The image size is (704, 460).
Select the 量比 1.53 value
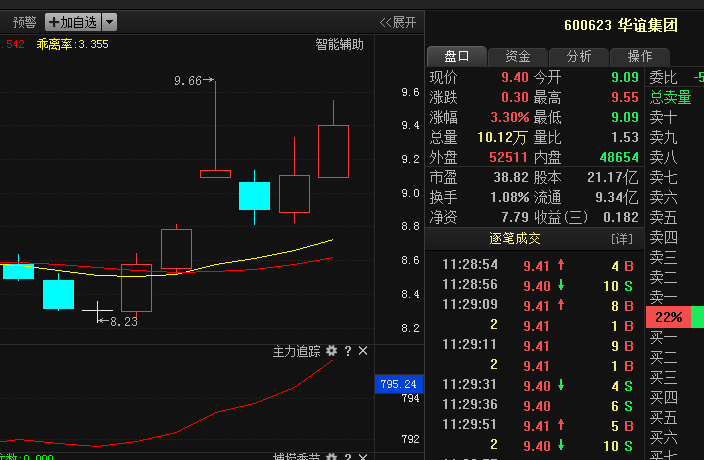point(625,137)
